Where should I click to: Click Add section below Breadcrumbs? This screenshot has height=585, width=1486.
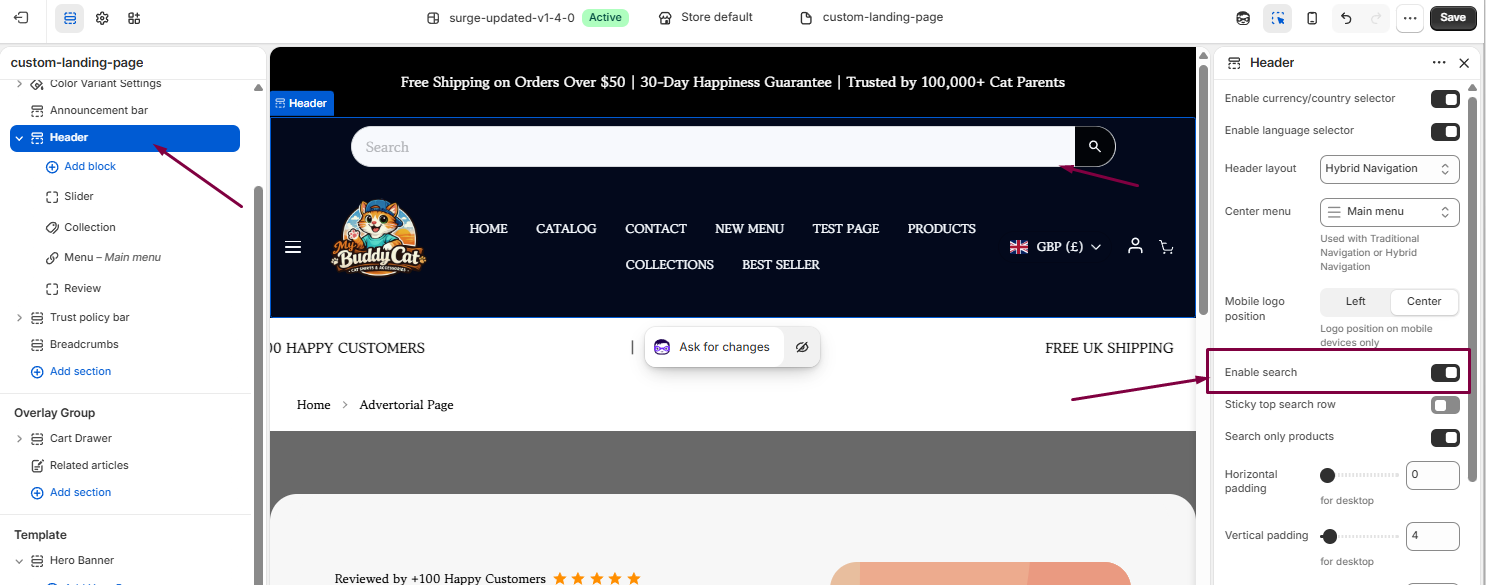point(71,372)
